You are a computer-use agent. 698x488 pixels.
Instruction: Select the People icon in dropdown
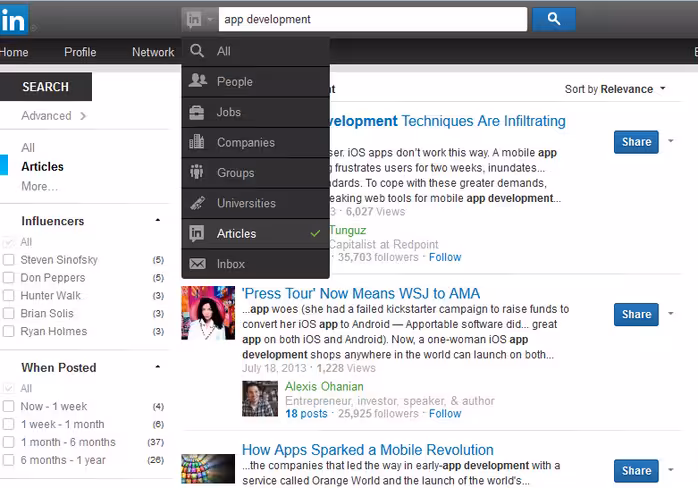point(198,81)
